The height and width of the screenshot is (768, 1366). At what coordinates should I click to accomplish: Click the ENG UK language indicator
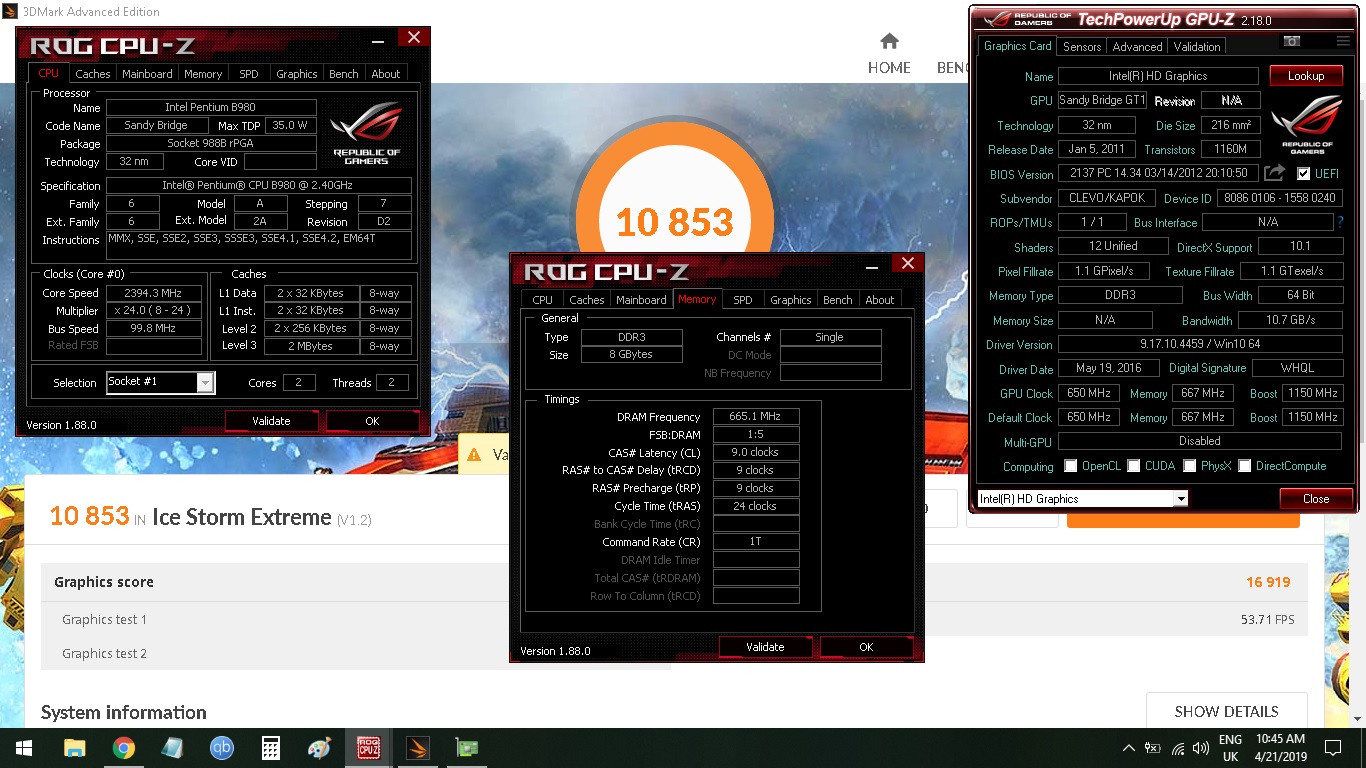(x=1231, y=747)
